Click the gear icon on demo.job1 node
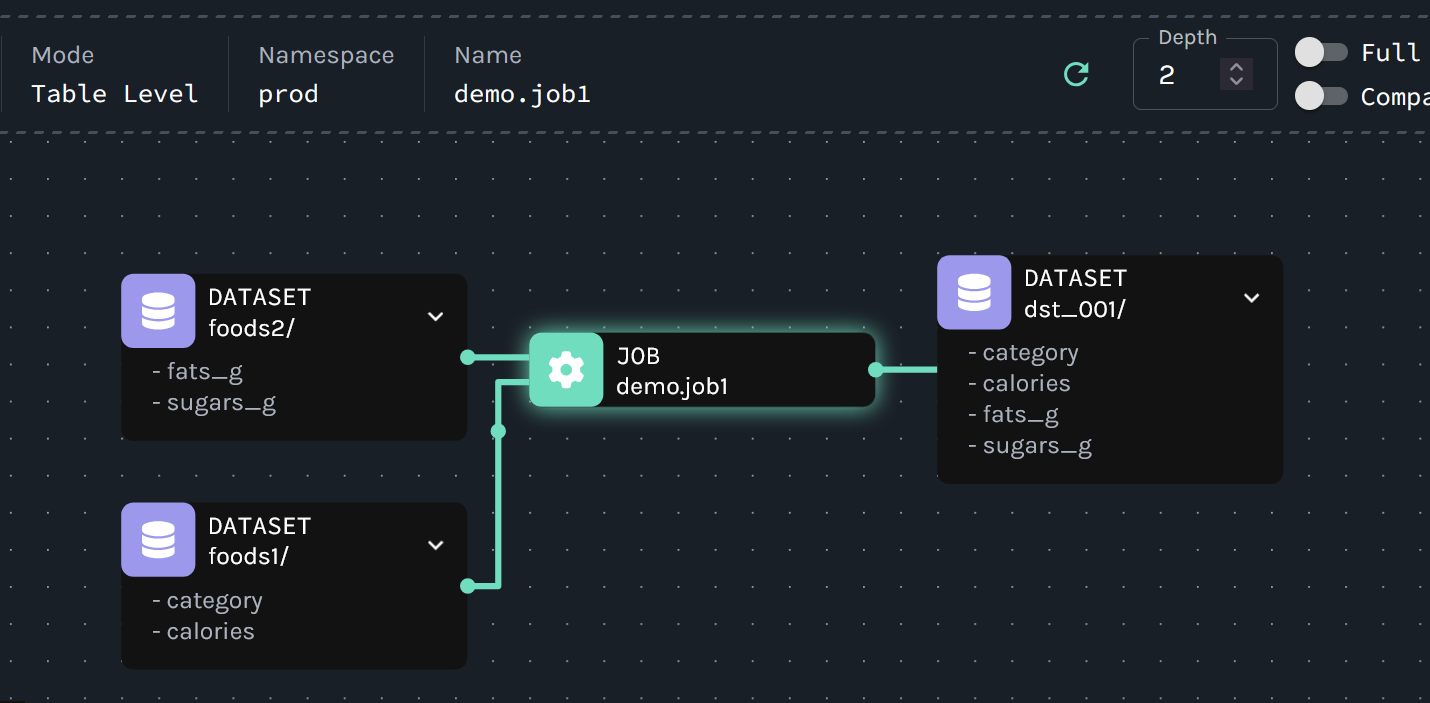Screen dimensions: 1430x703 (x=566, y=369)
